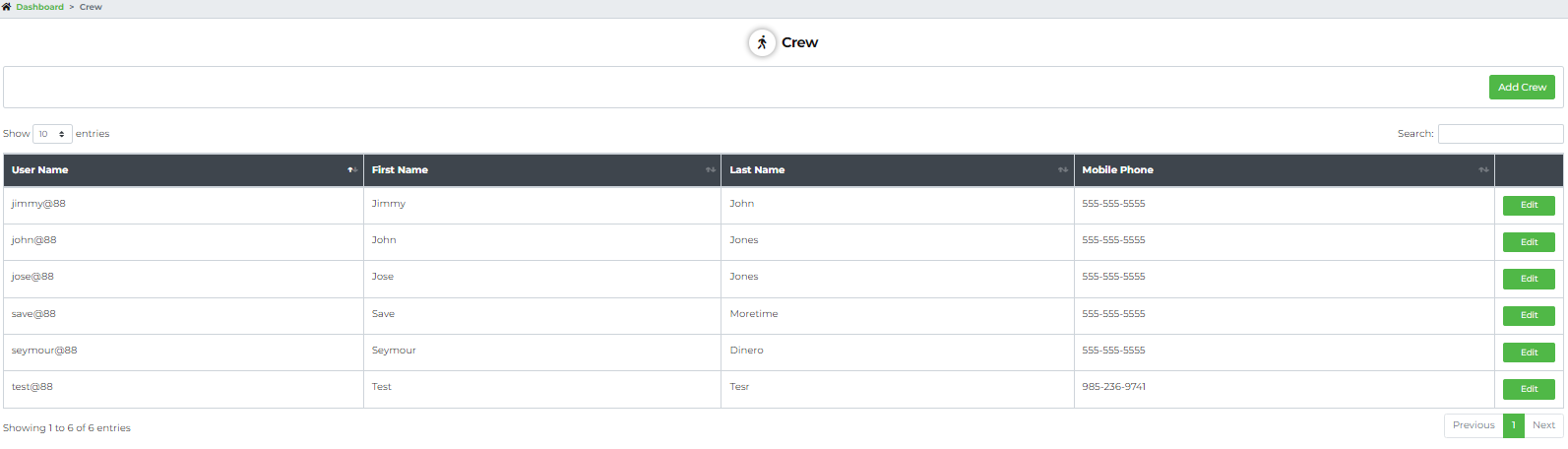
Task: Click first name Jose cell
Action: tap(542, 278)
